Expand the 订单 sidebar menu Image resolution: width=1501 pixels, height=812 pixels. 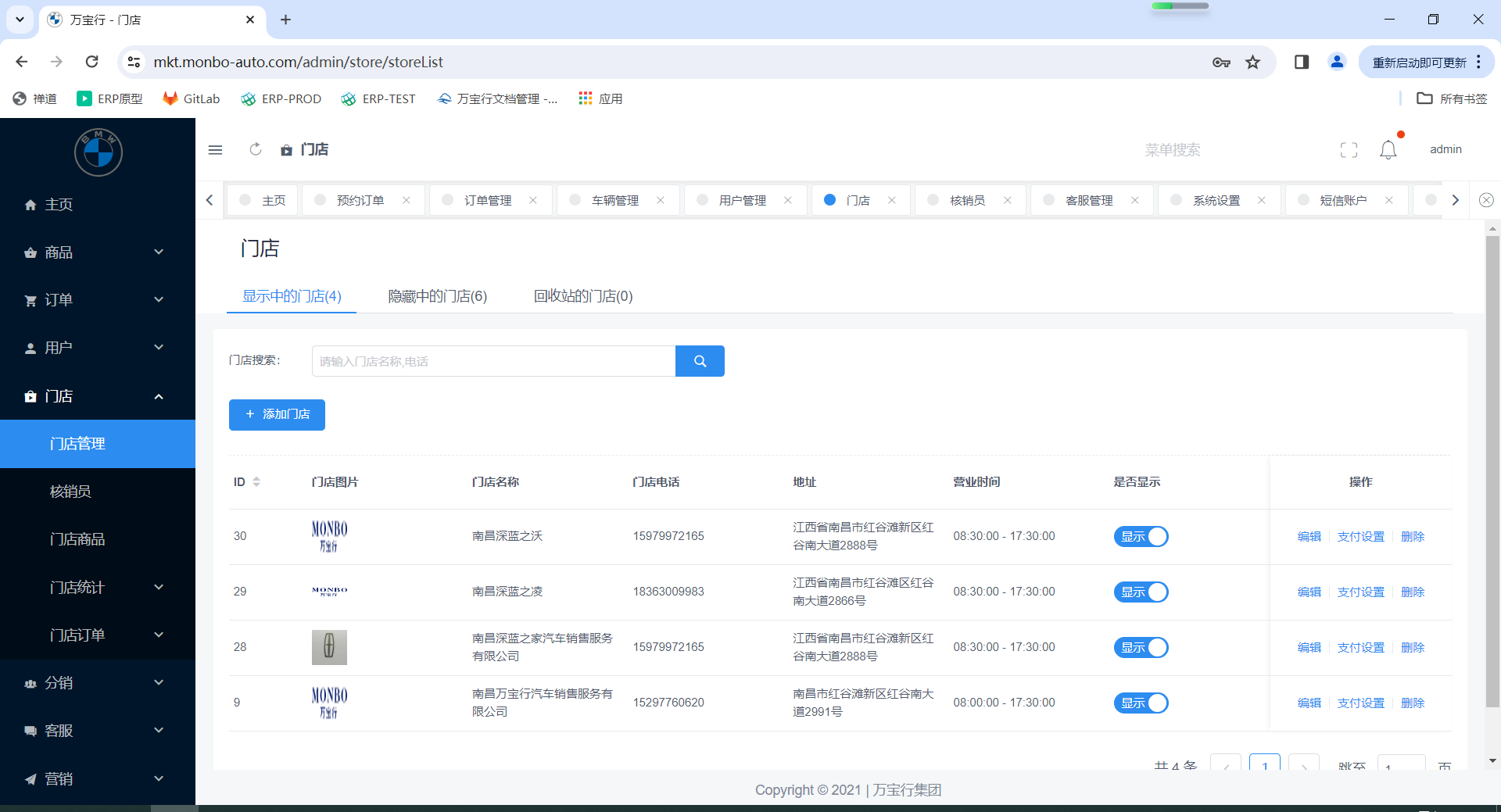point(98,300)
